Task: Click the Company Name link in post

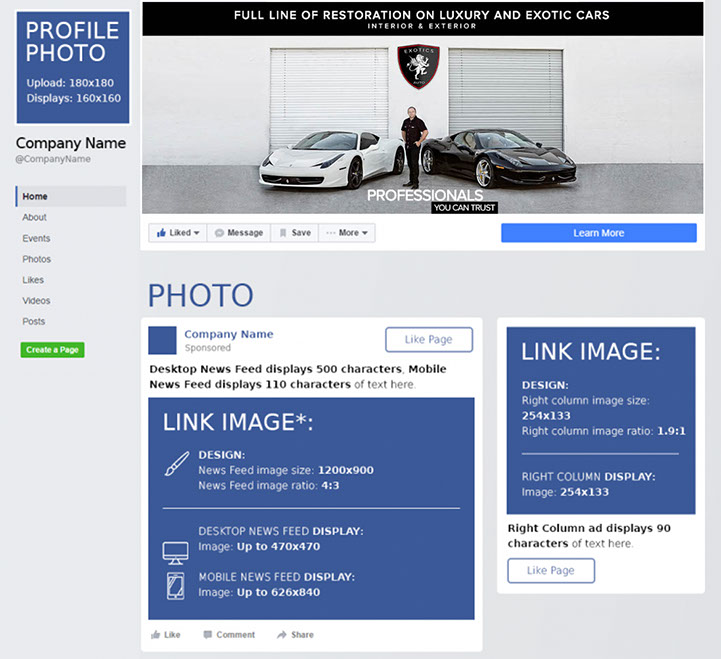Action: [229, 334]
